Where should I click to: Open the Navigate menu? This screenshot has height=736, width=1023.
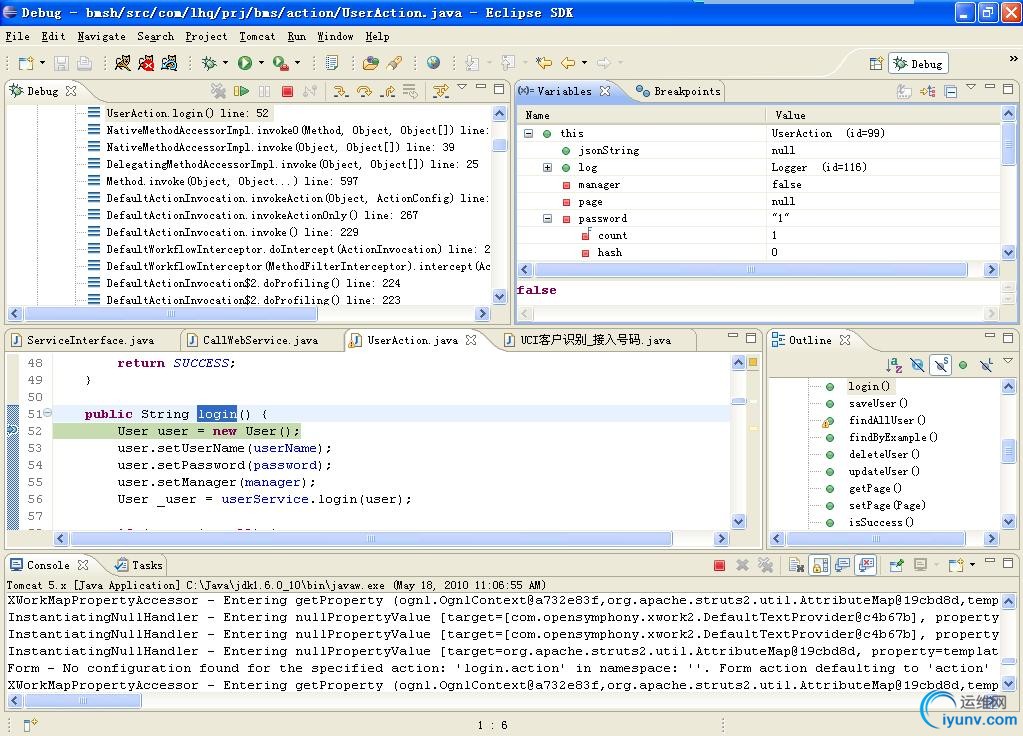101,37
